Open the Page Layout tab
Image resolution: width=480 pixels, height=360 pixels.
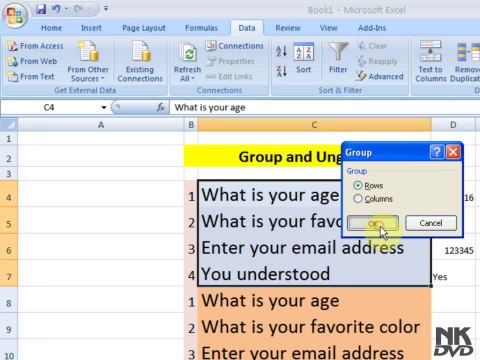click(144, 28)
